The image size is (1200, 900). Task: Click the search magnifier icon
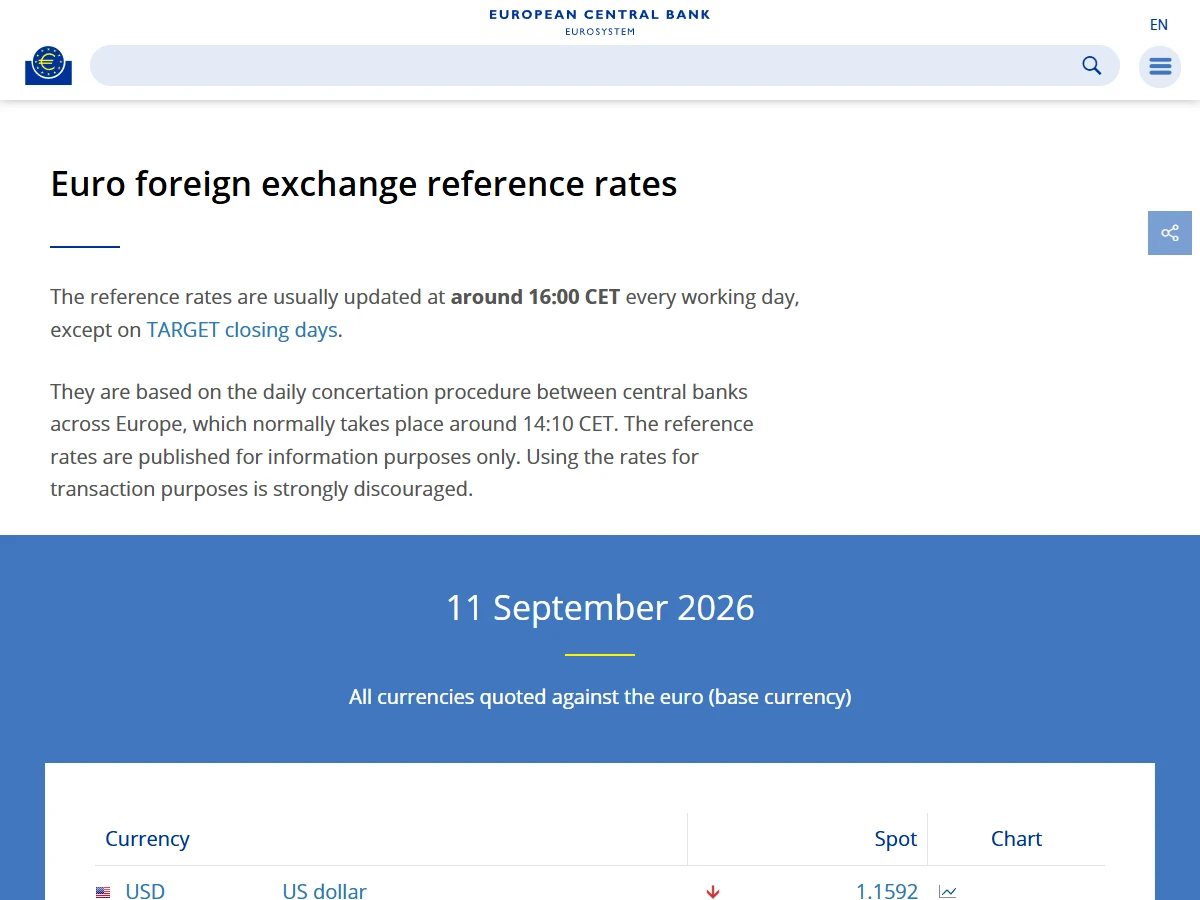click(1092, 65)
